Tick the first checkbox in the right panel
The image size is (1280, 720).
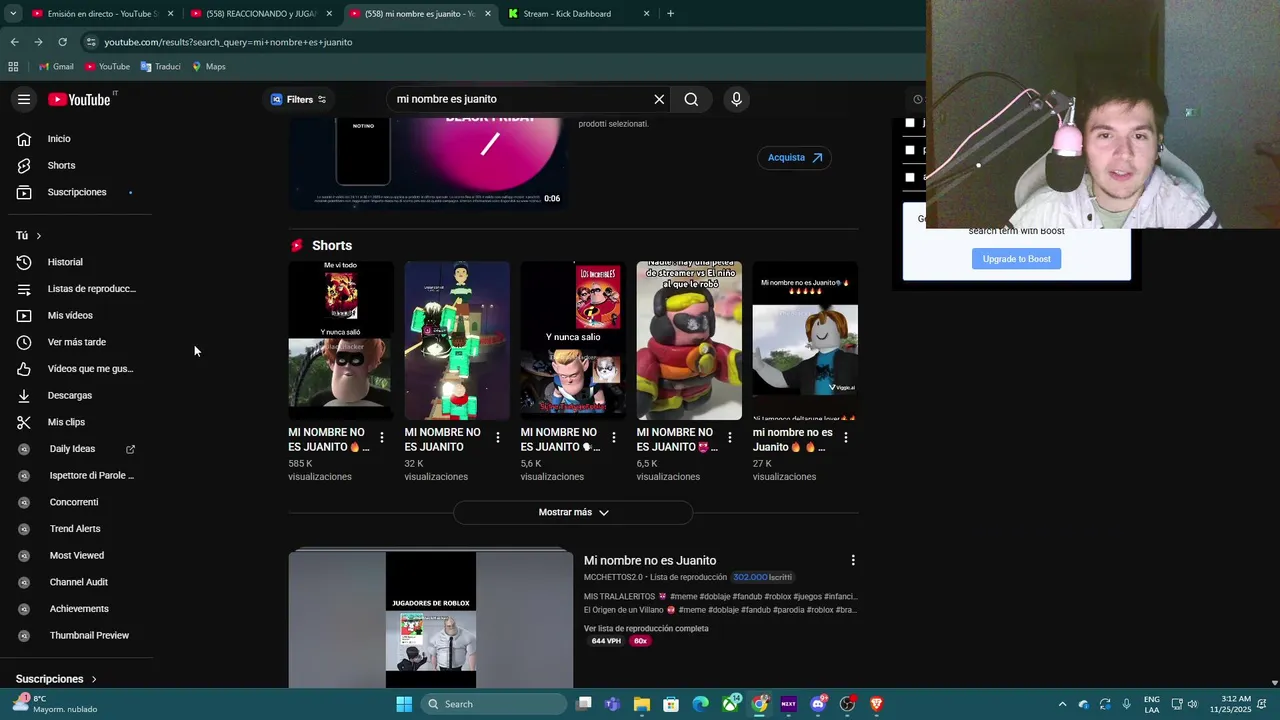coord(910,123)
